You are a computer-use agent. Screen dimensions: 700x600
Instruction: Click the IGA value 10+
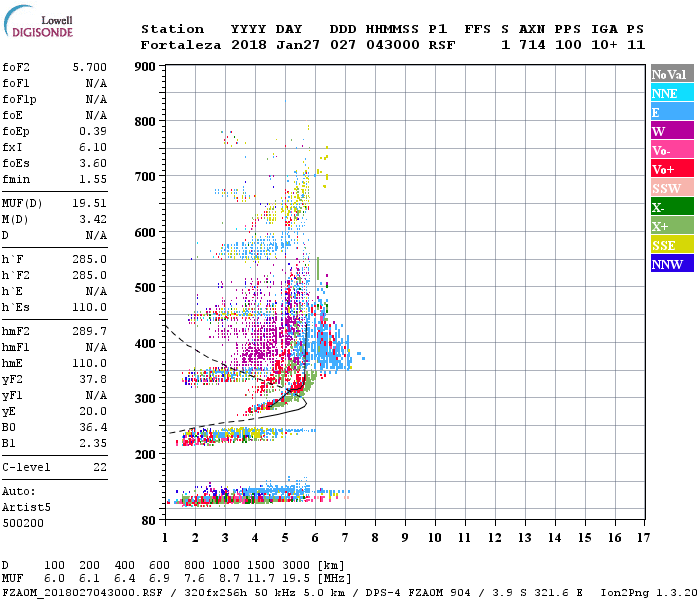click(x=604, y=45)
